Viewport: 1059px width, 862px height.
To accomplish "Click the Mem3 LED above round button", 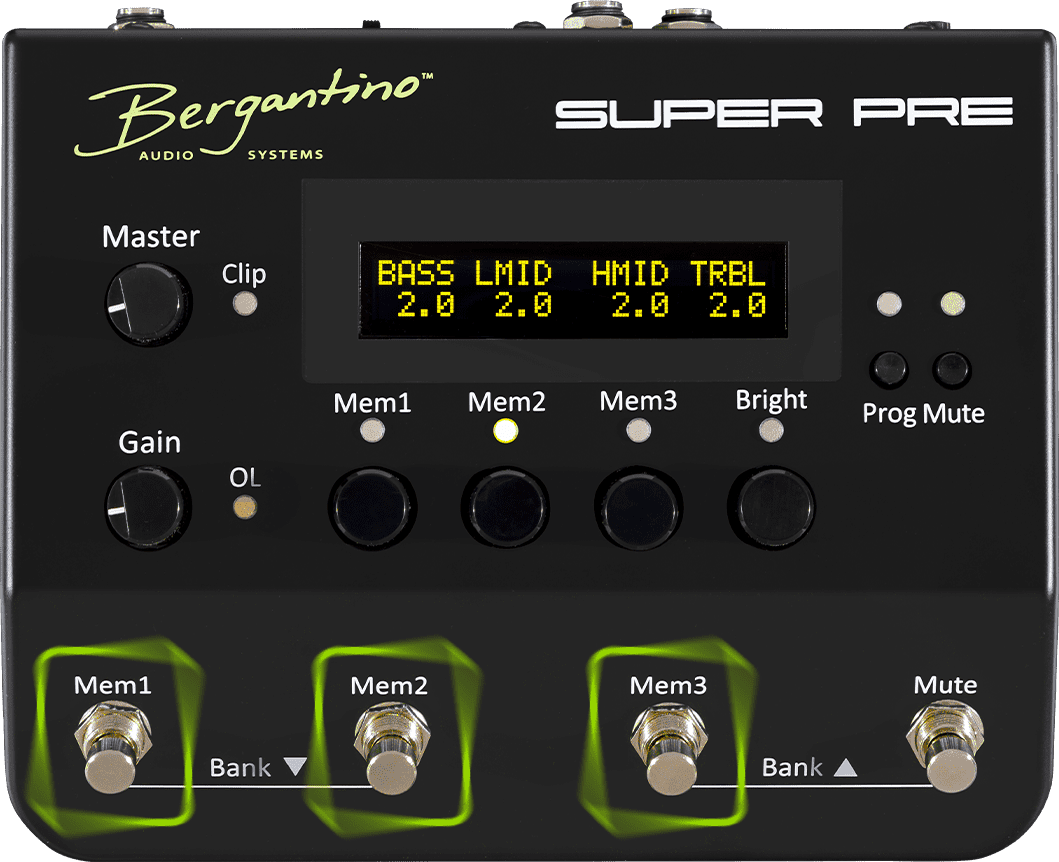I will click(638, 430).
